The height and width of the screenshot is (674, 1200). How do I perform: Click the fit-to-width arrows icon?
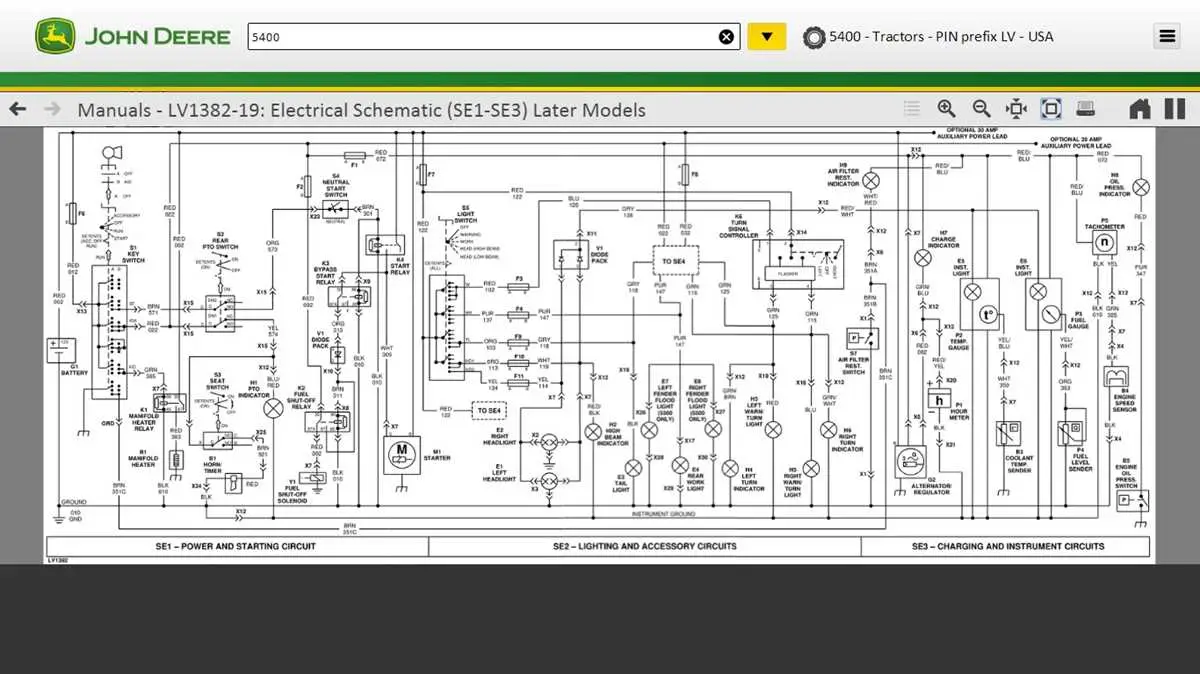coord(1016,109)
